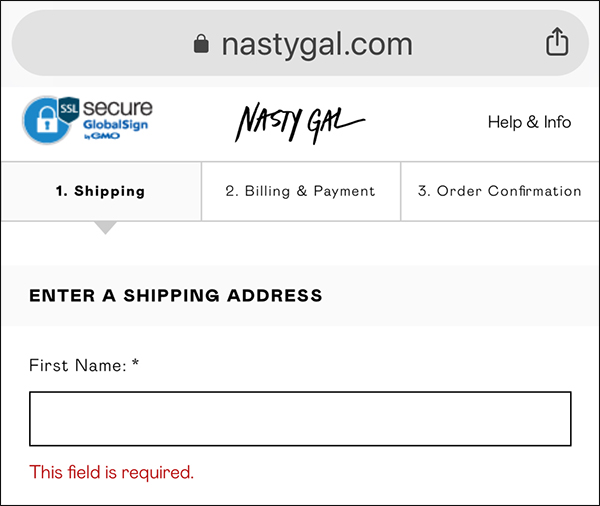The height and width of the screenshot is (506, 600).
Task: Focus the First Name text field
Action: click(300, 418)
